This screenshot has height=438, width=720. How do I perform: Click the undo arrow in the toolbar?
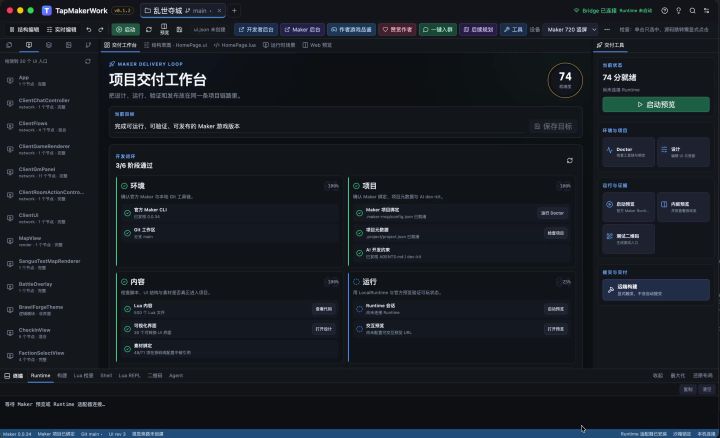click(89, 29)
